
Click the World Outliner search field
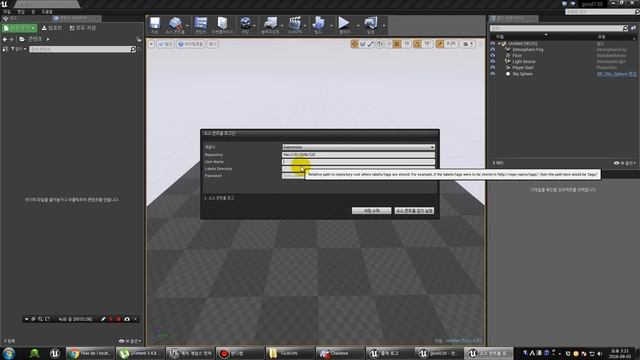pos(556,28)
